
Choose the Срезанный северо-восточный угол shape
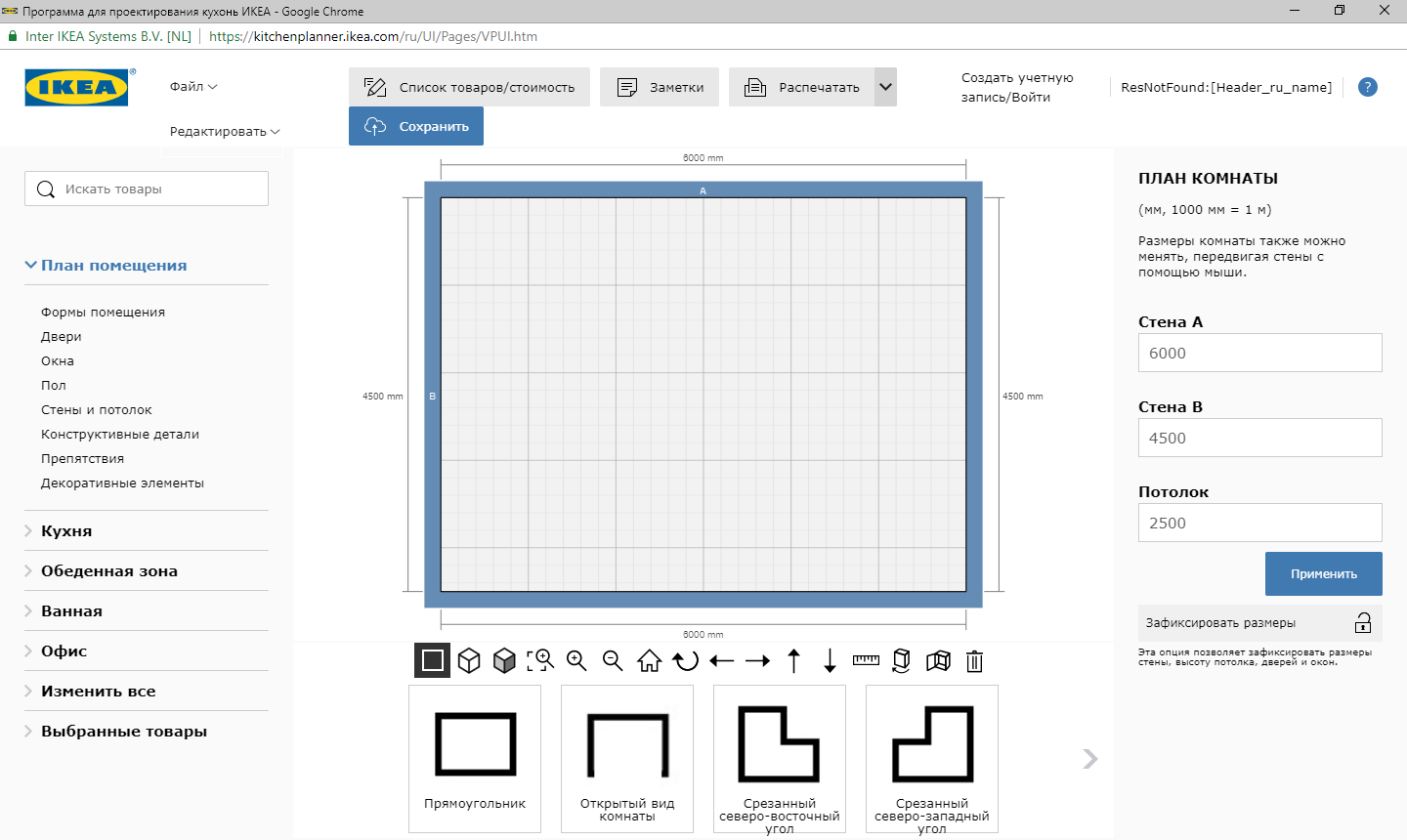tap(780, 759)
